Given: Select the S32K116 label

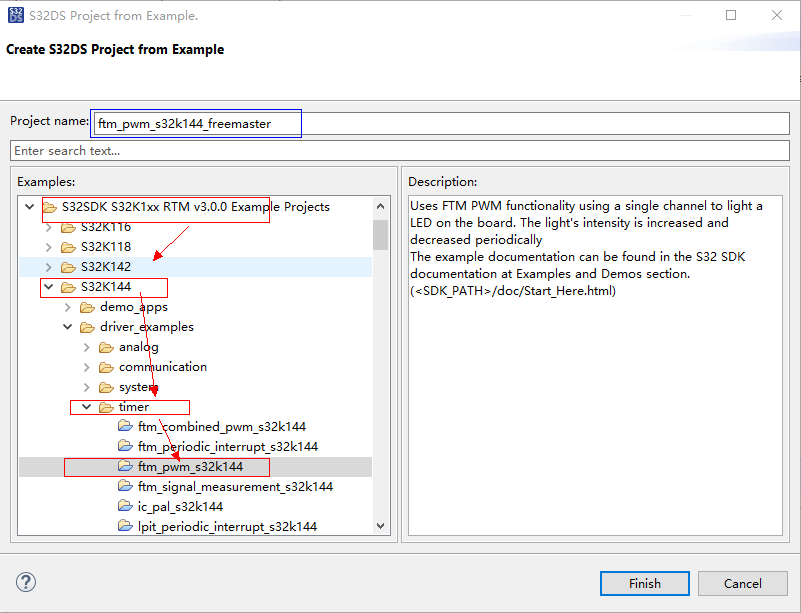Looking at the screenshot, I should [x=106, y=227].
